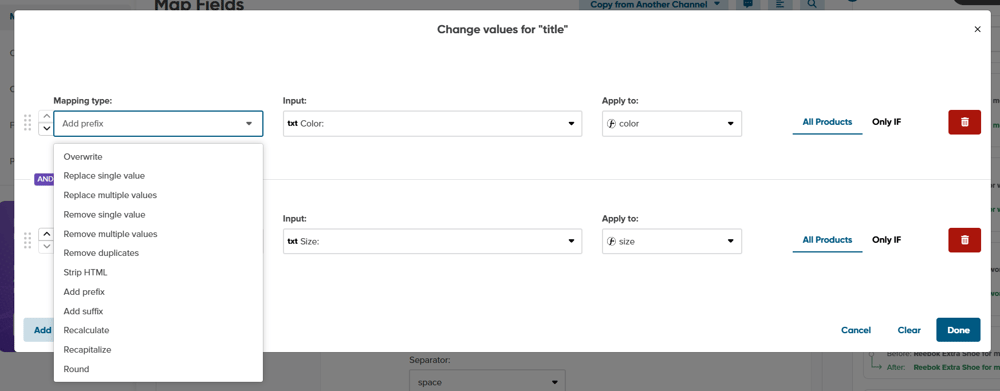Select Replace multiple values option
1000x391 pixels.
pyautogui.click(x=158, y=195)
